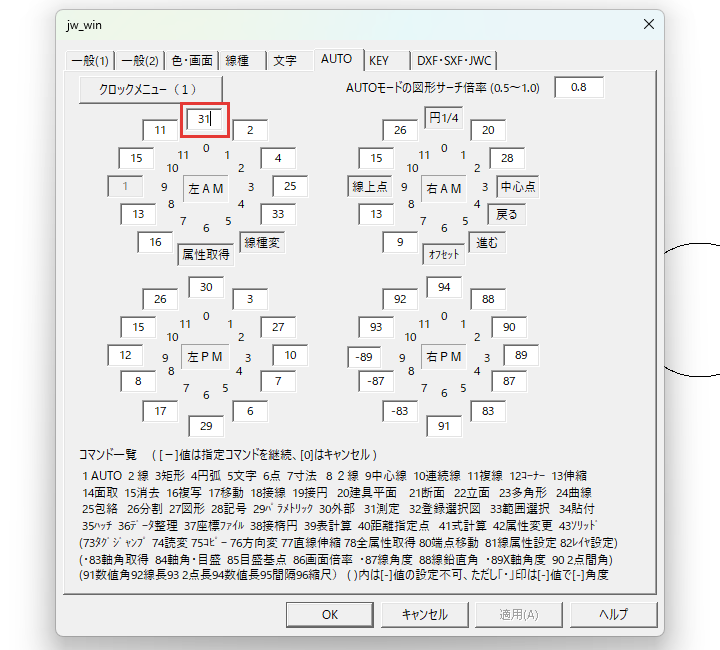Select the 左PM 6 o'clock field showing 29

[206, 426]
